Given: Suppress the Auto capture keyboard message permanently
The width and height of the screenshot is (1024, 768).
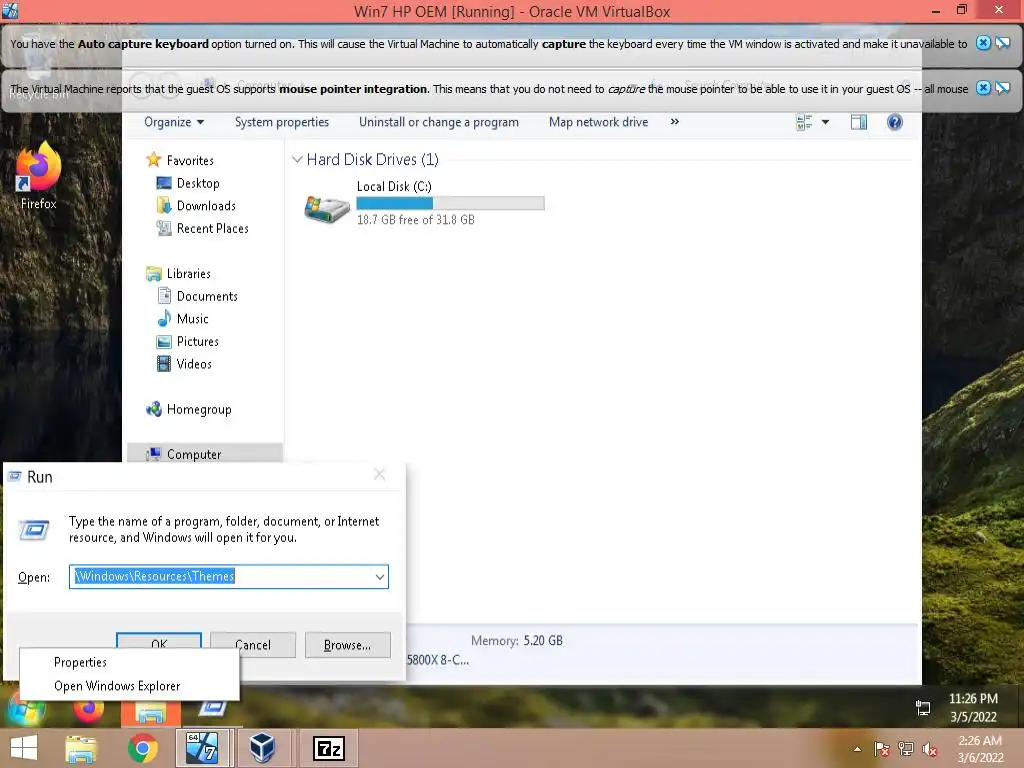Looking at the screenshot, I should point(1002,43).
